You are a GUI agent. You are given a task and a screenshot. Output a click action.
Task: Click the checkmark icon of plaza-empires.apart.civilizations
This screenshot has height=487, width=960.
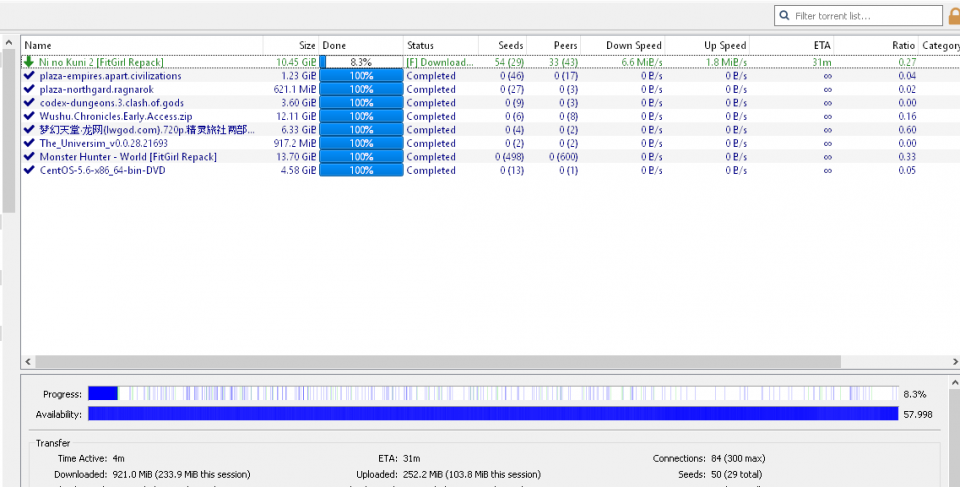click(29, 75)
